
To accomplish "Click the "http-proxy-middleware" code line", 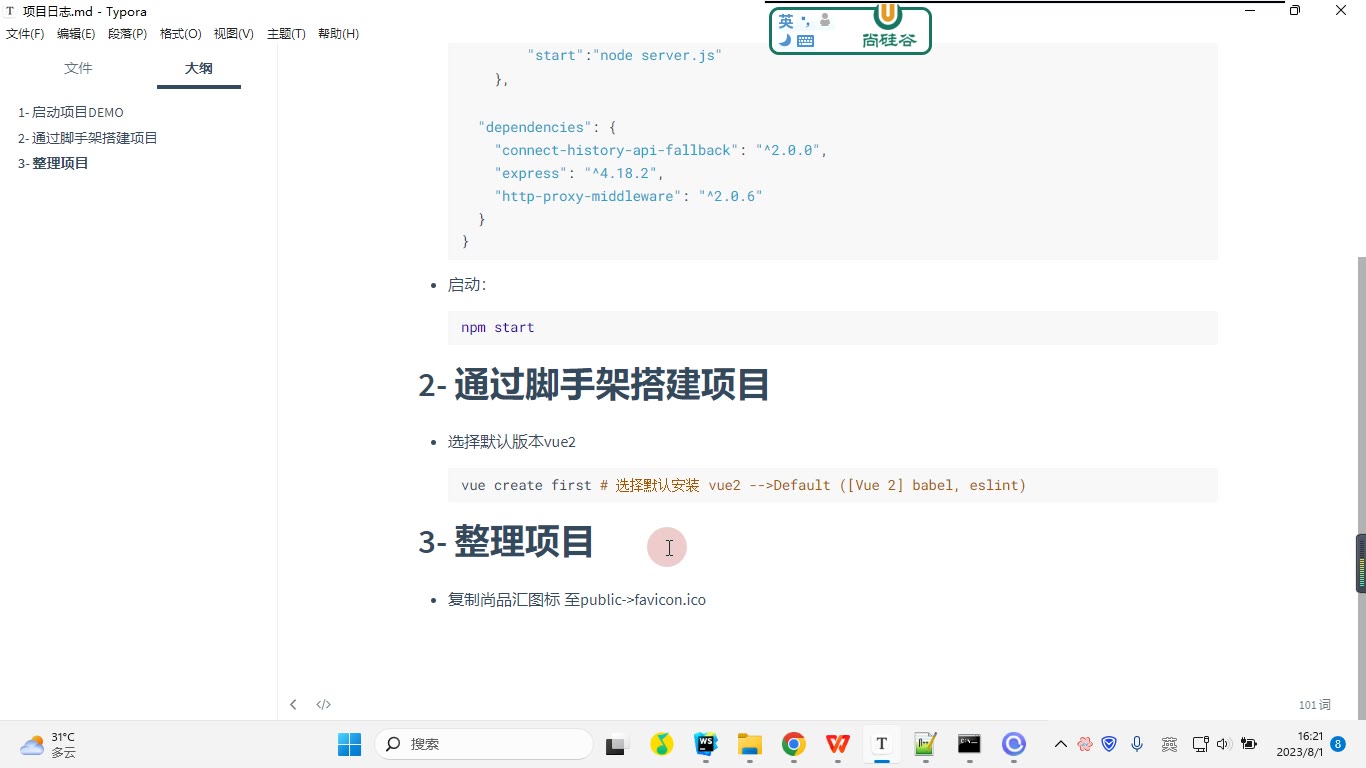I will (x=628, y=197).
